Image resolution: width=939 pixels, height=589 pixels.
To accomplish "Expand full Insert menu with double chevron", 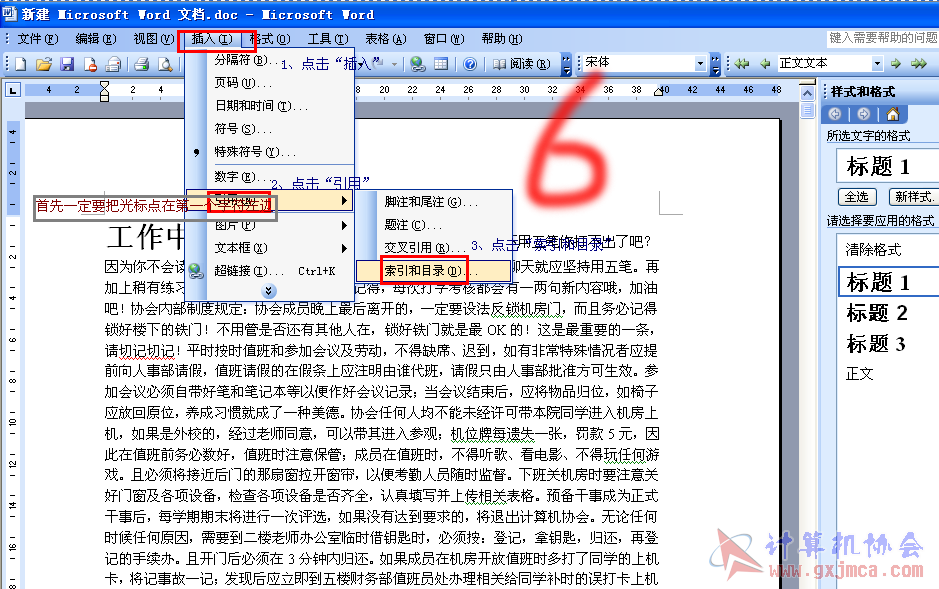I will coord(269,291).
